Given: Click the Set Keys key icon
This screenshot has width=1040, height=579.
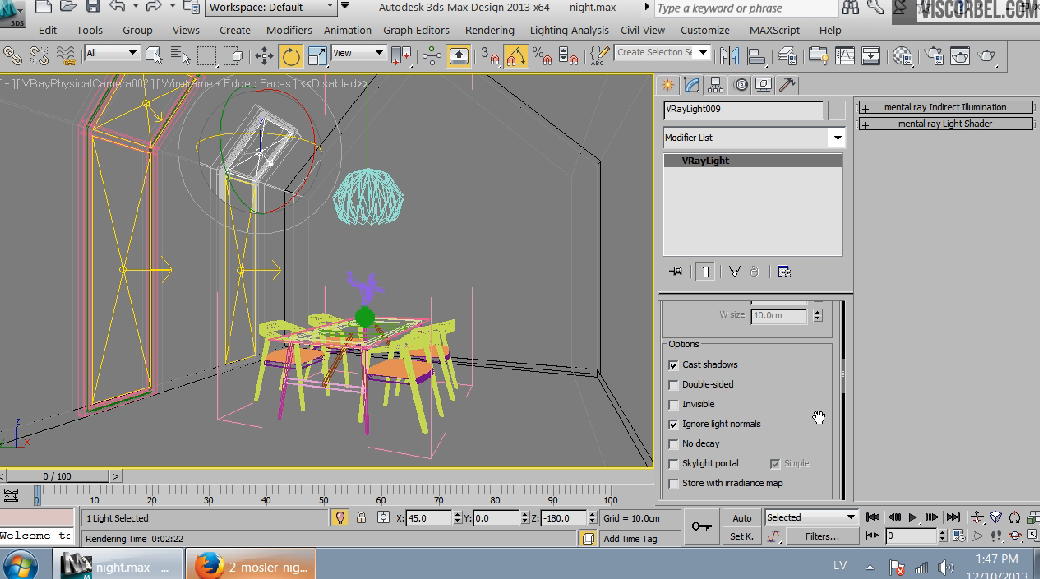Looking at the screenshot, I should [701, 527].
